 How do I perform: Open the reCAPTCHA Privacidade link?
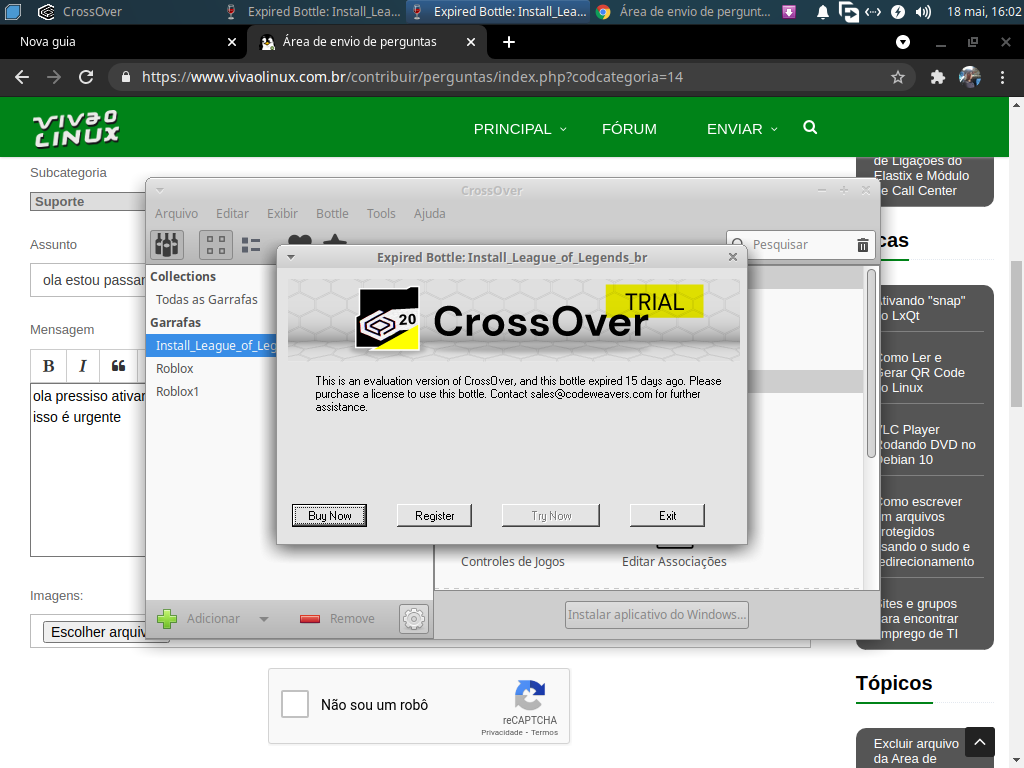(x=502, y=733)
